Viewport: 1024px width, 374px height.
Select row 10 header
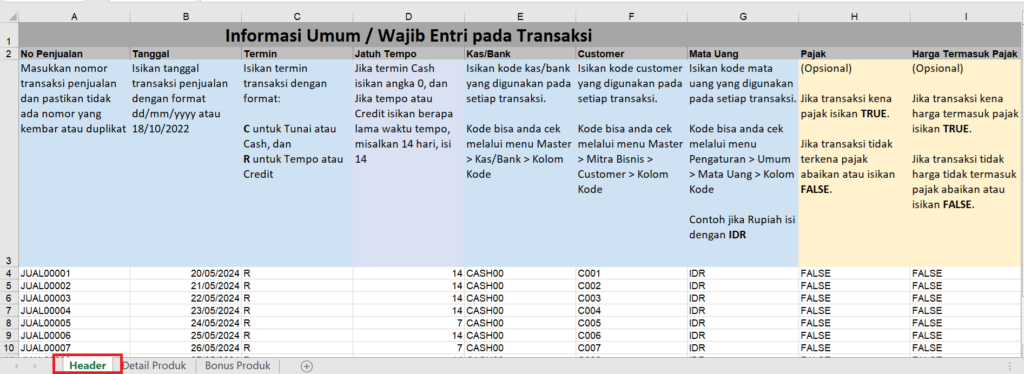point(9,348)
